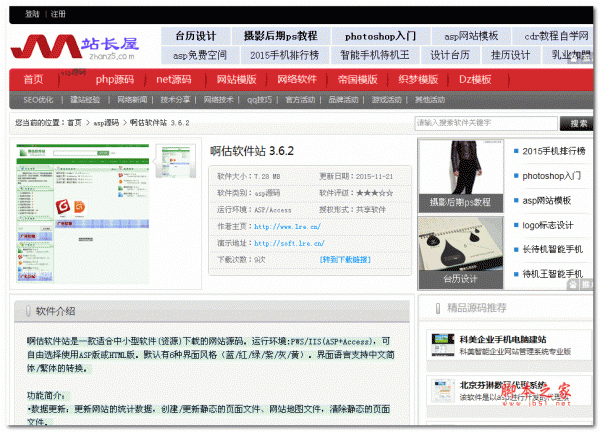Open demo address http://soft.lre.cn/
Screen dimensions: 600x432
pyautogui.click(x=289, y=243)
